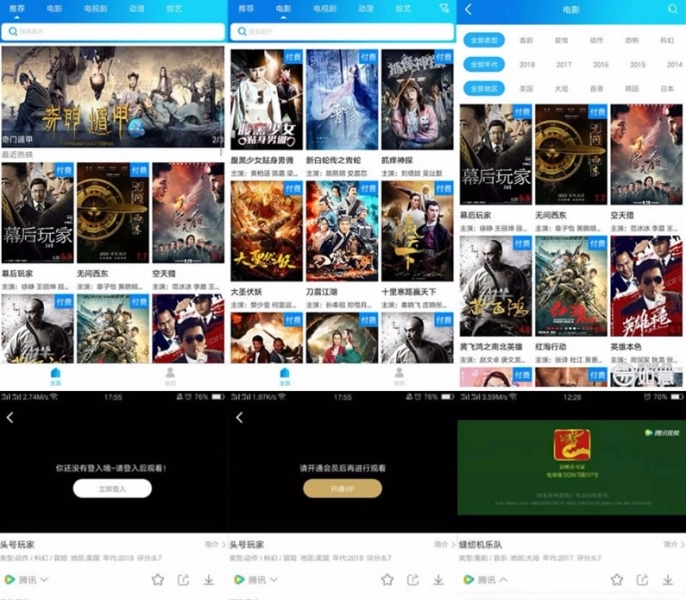Tap download icon under 缝纫机乐队
The image size is (686, 600).
[668, 580]
